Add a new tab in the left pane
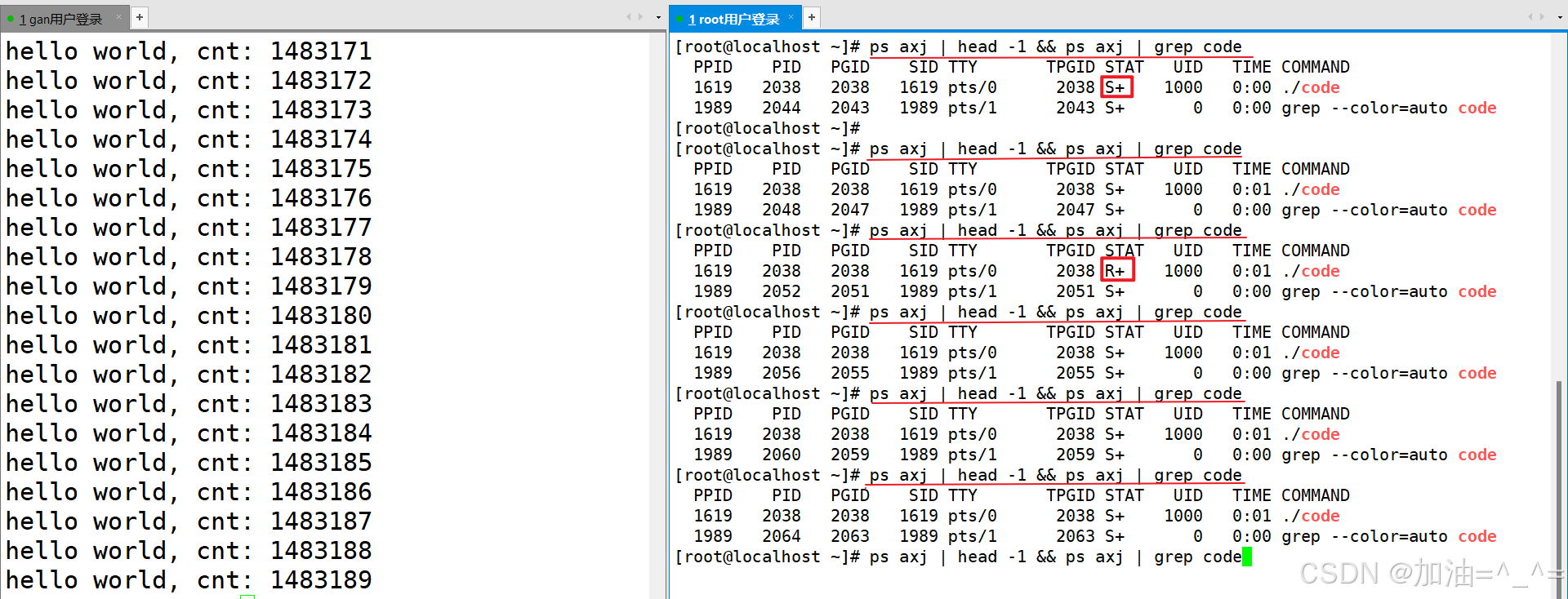The width and height of the screenshot is (1568, 599). [140, 16]
